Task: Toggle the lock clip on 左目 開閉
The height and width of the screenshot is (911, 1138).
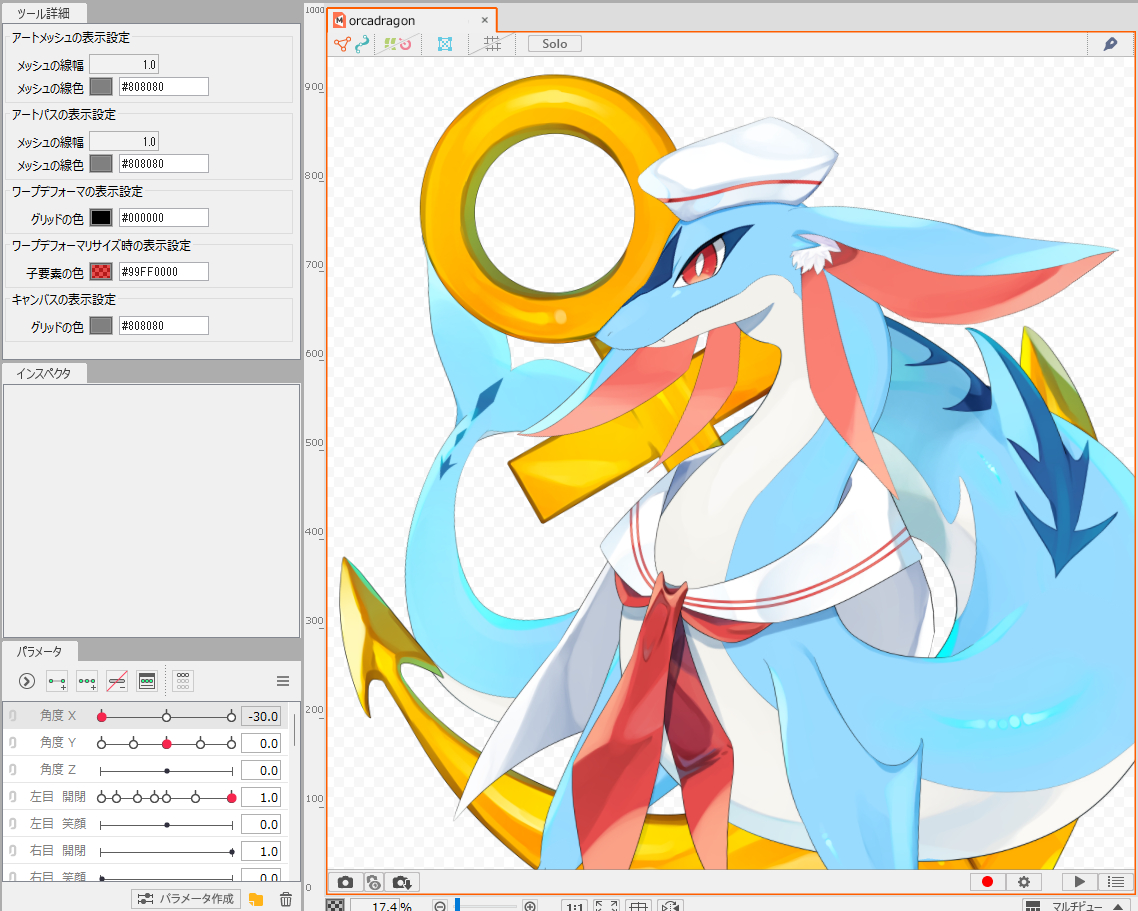Action: tap(12, 797)
